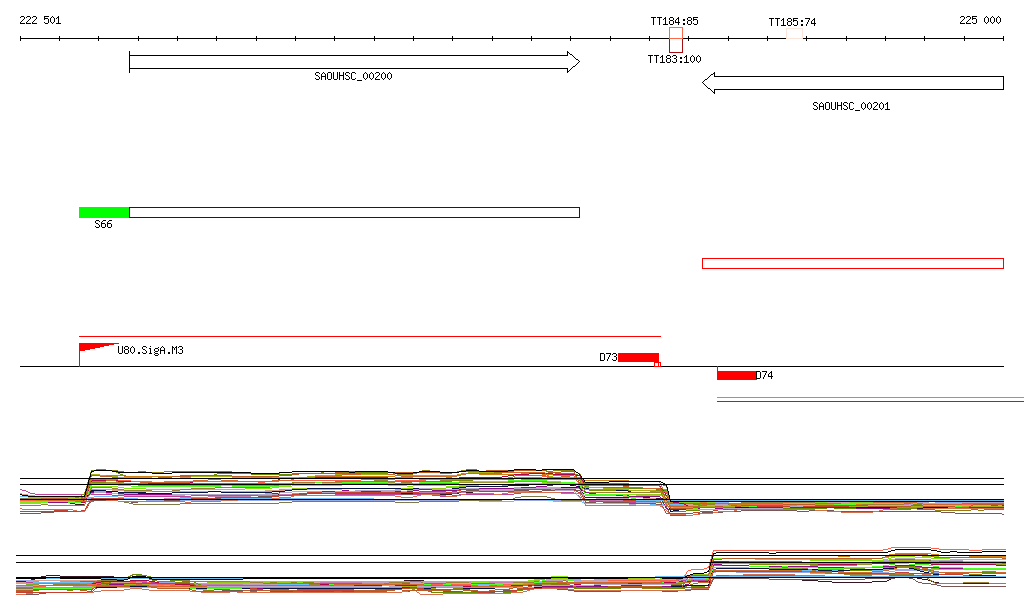
Task: Open the TT184:85 terminator label
Action: (674, 21)
